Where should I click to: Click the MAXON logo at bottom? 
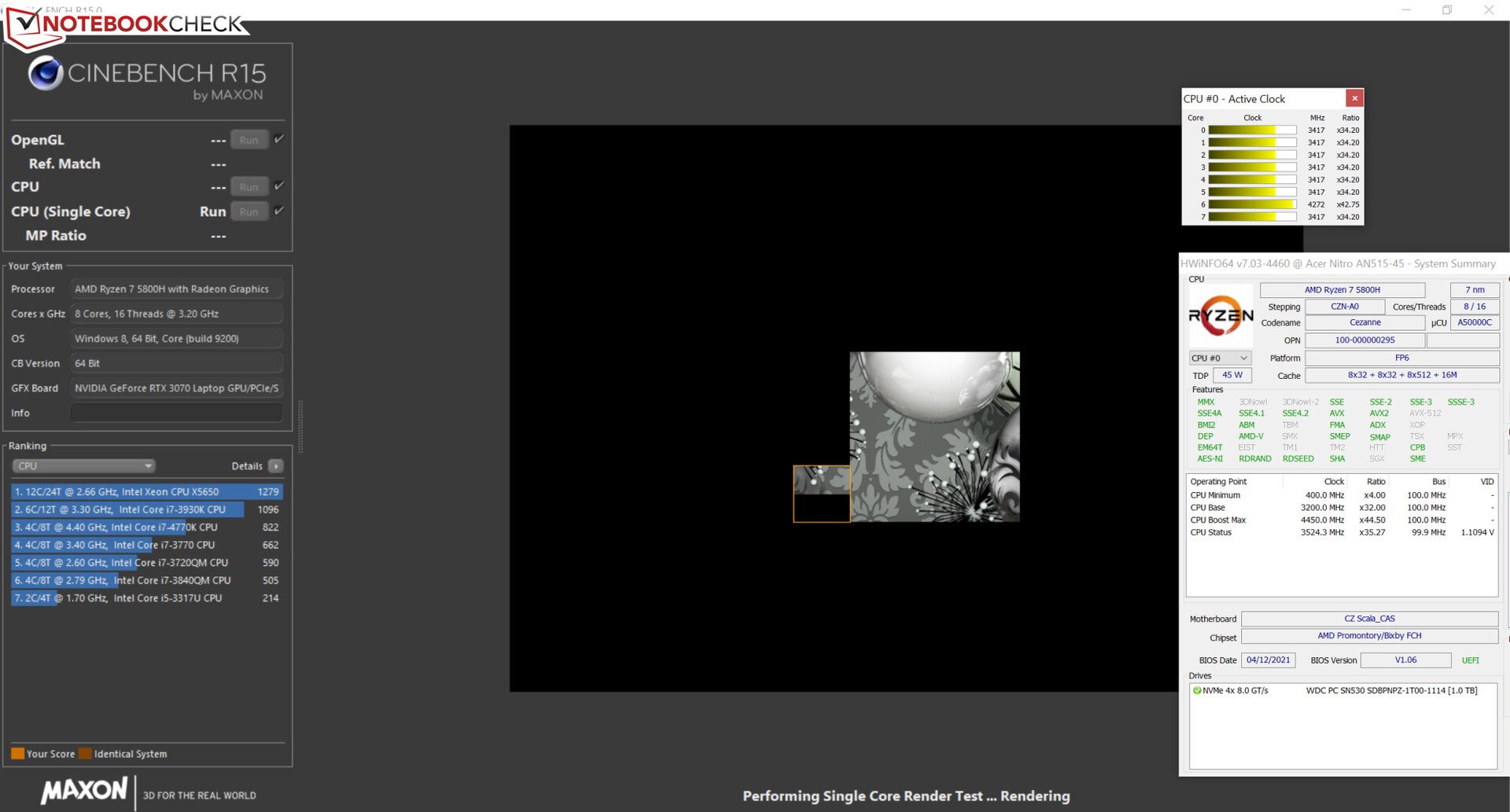(x=84, y=791)
